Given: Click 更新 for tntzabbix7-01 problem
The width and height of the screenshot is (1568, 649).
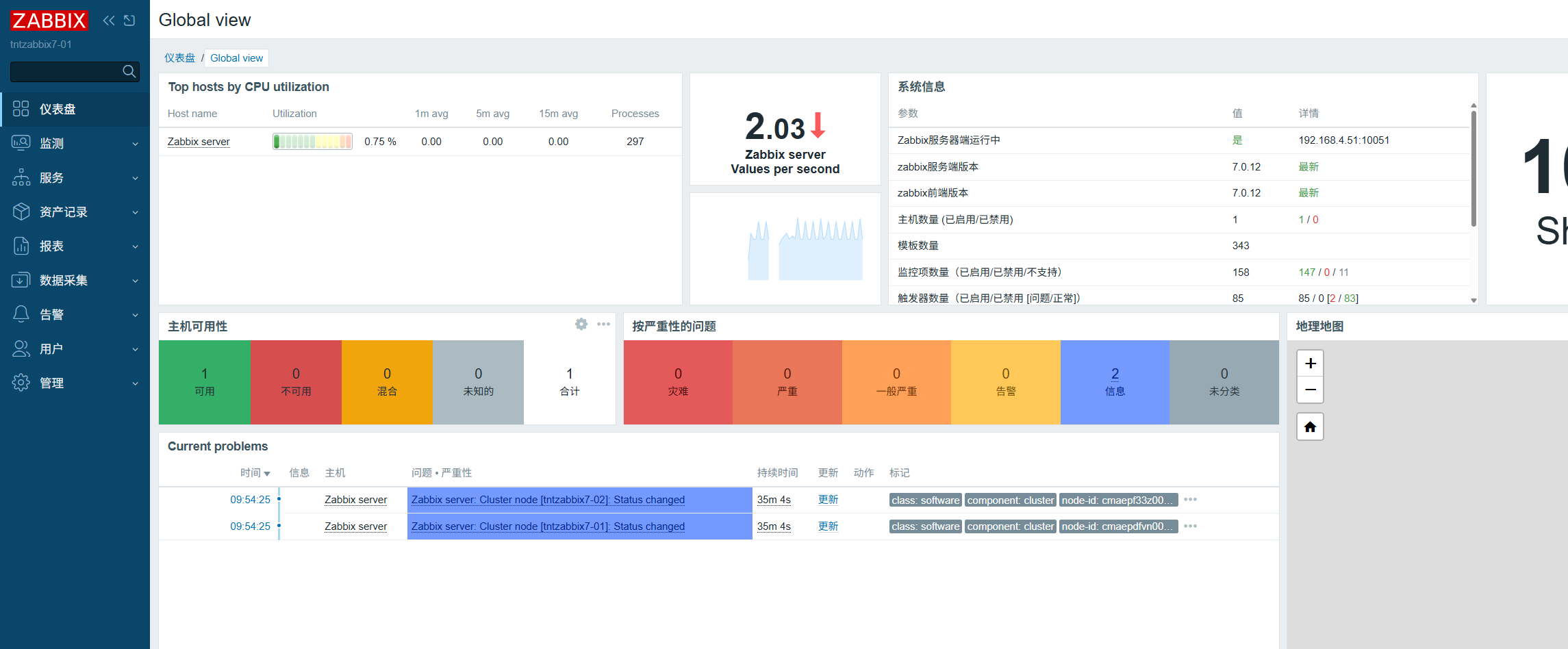Looking at the screenshot, I should tap(829, 526).
